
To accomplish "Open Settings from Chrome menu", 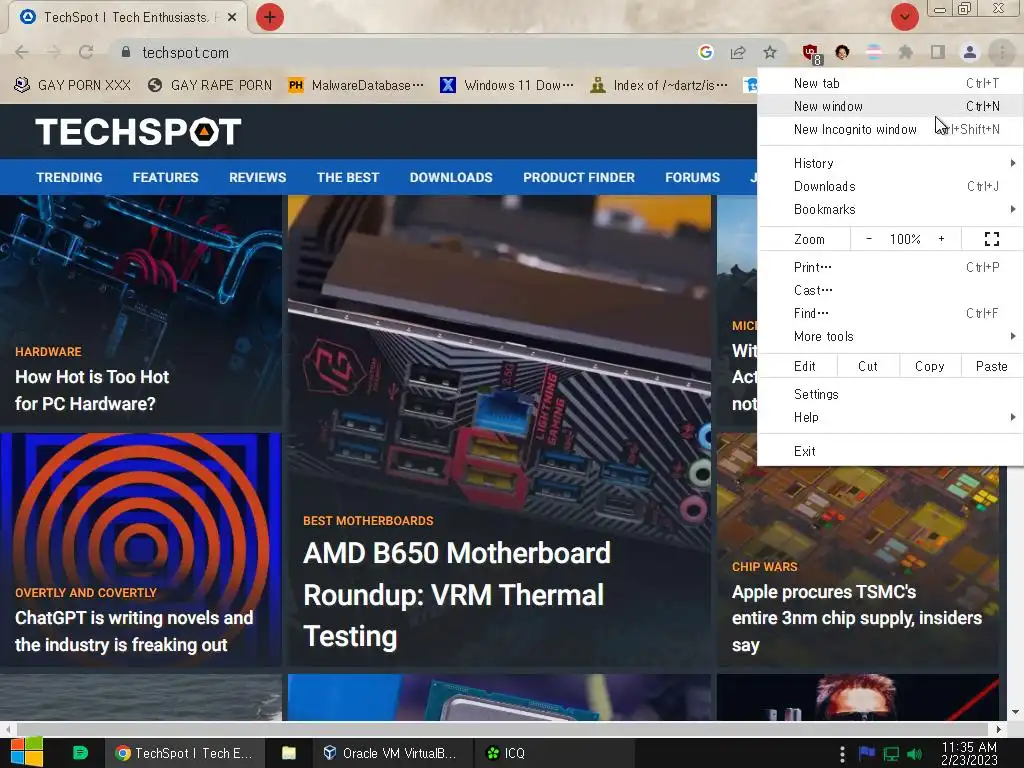I will pyautogui.click(x=890, y=394).
